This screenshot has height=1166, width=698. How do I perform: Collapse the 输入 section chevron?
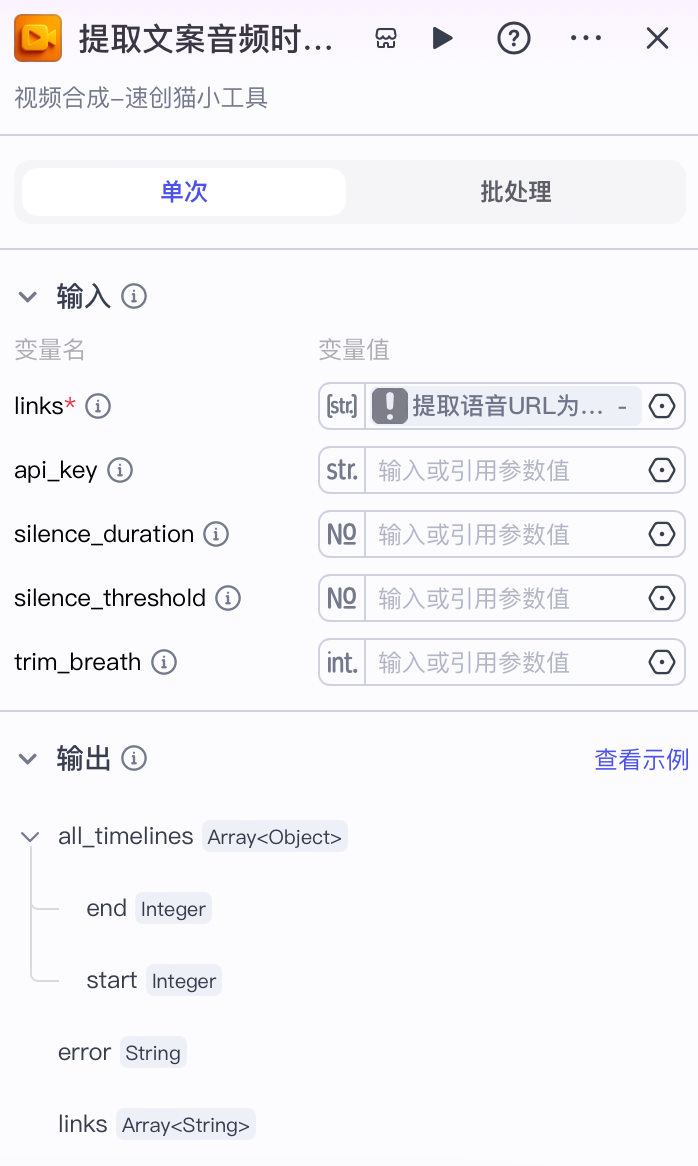27,296
